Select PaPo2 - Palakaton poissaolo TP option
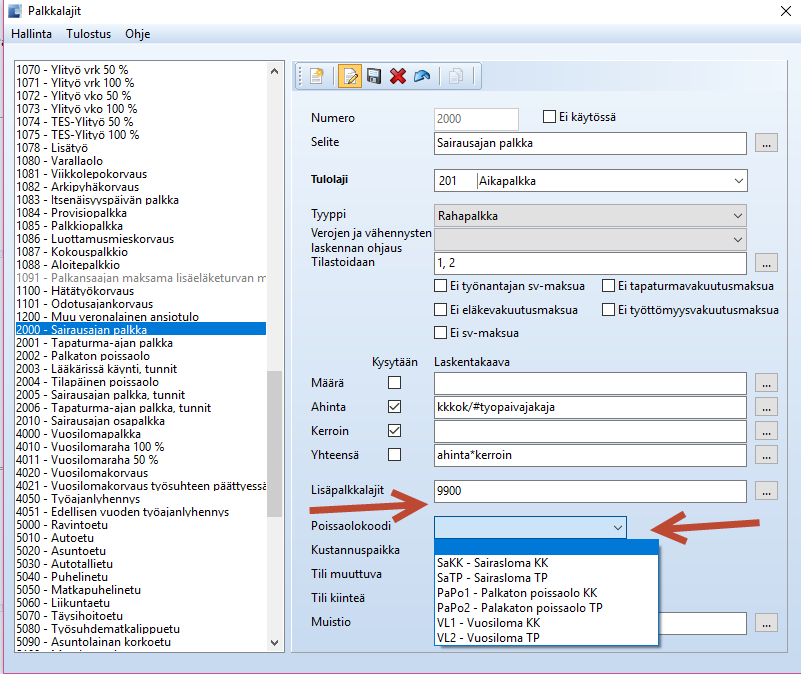Screen dimensions: 801x674 coord(546,608)
